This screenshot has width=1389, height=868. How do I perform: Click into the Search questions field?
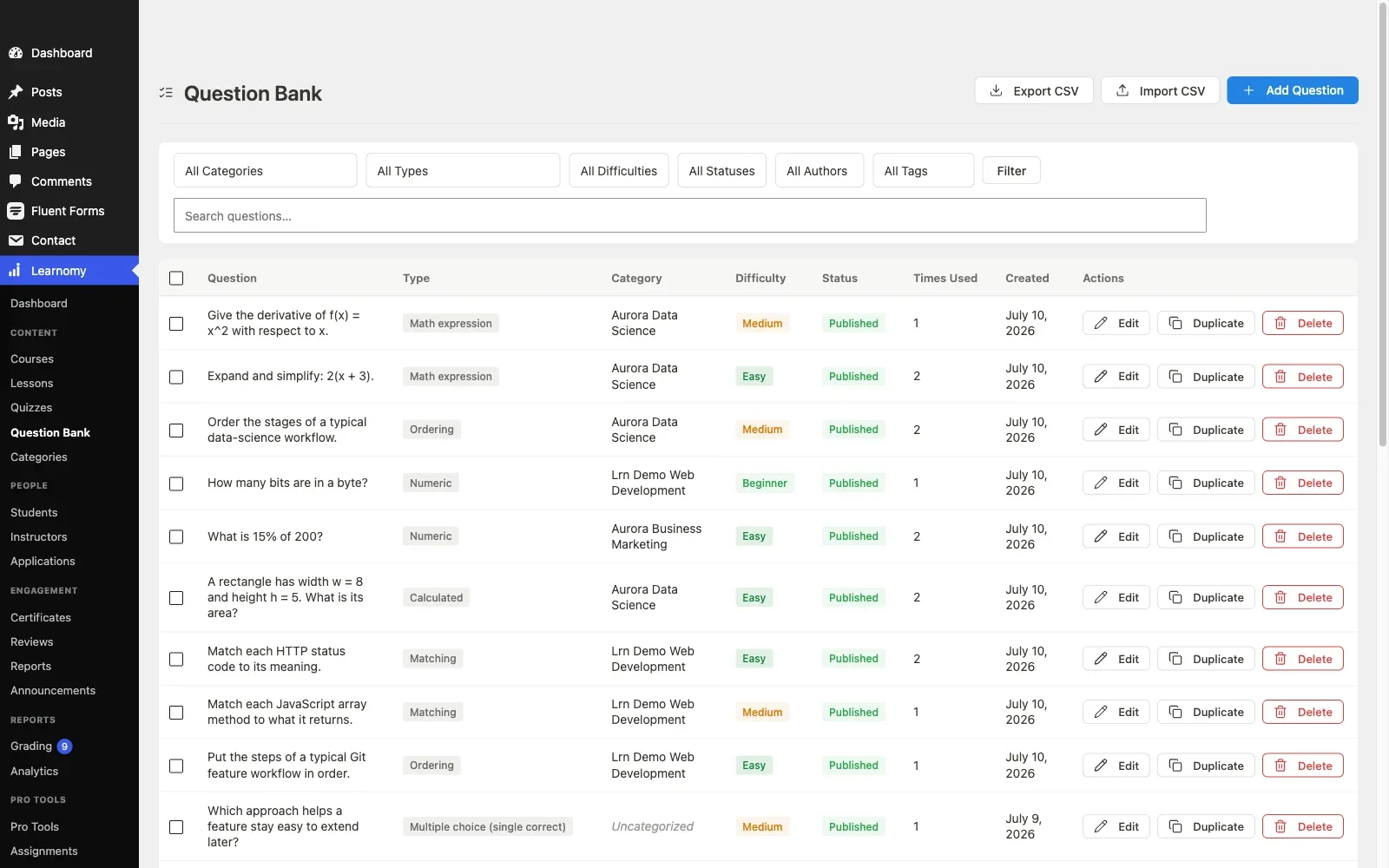pyautogui.click(x=690, y=215)
